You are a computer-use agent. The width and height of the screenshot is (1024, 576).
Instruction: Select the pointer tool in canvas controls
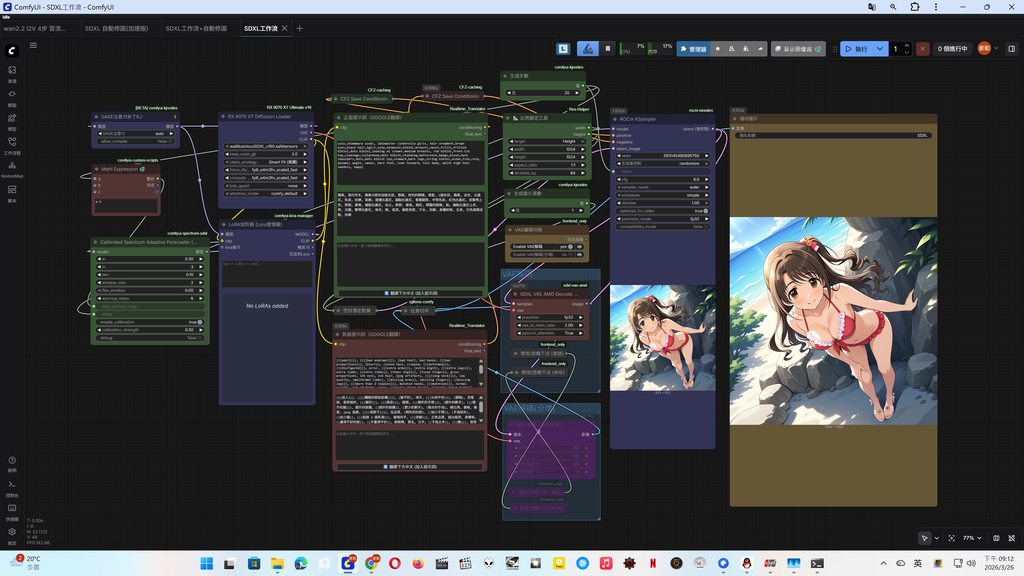point(924,538)
